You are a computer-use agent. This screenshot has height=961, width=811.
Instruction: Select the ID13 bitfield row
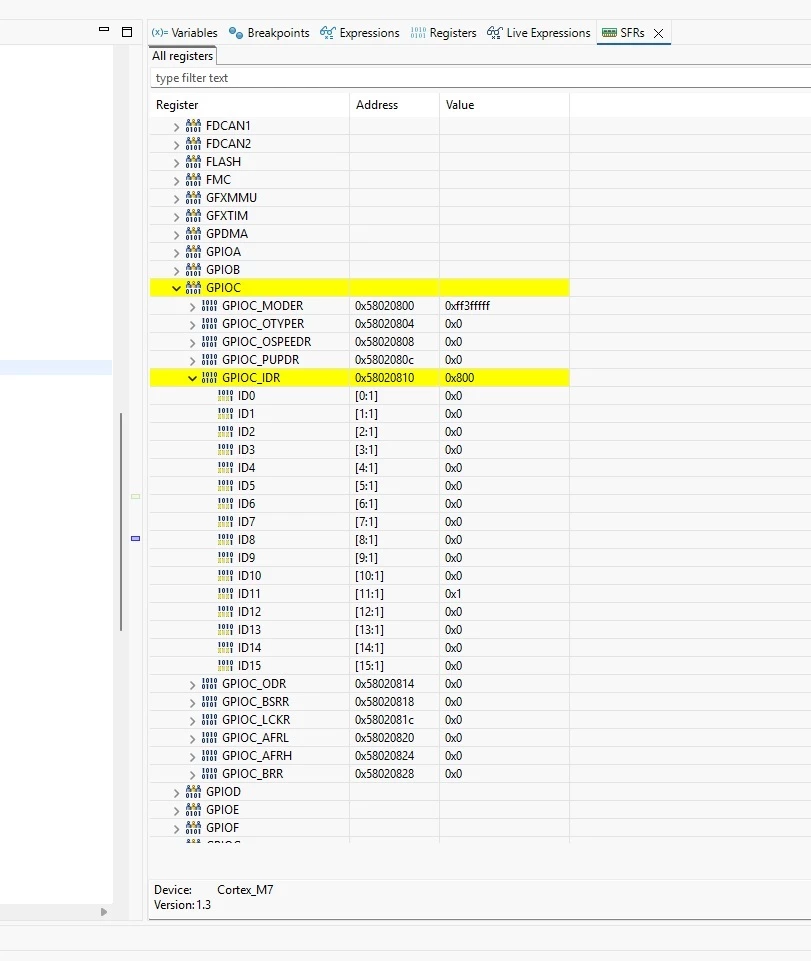[360, 629]
